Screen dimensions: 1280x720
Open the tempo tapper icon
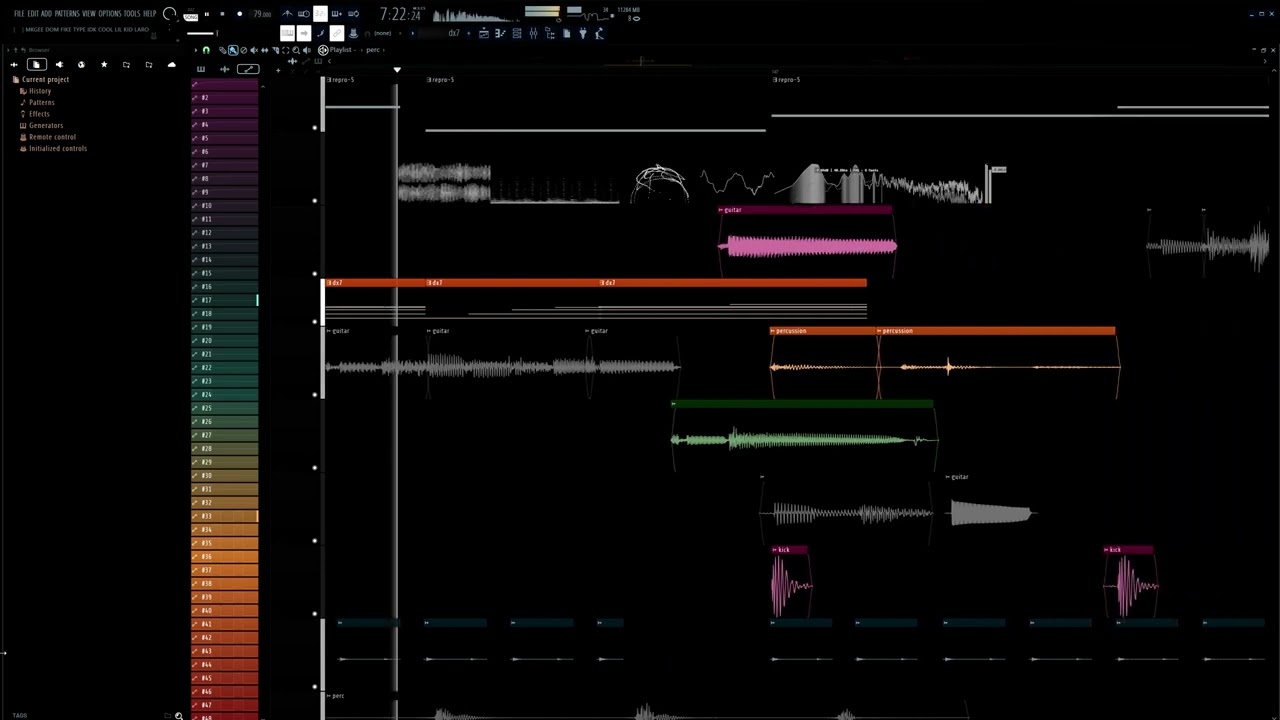pos(598,33)
